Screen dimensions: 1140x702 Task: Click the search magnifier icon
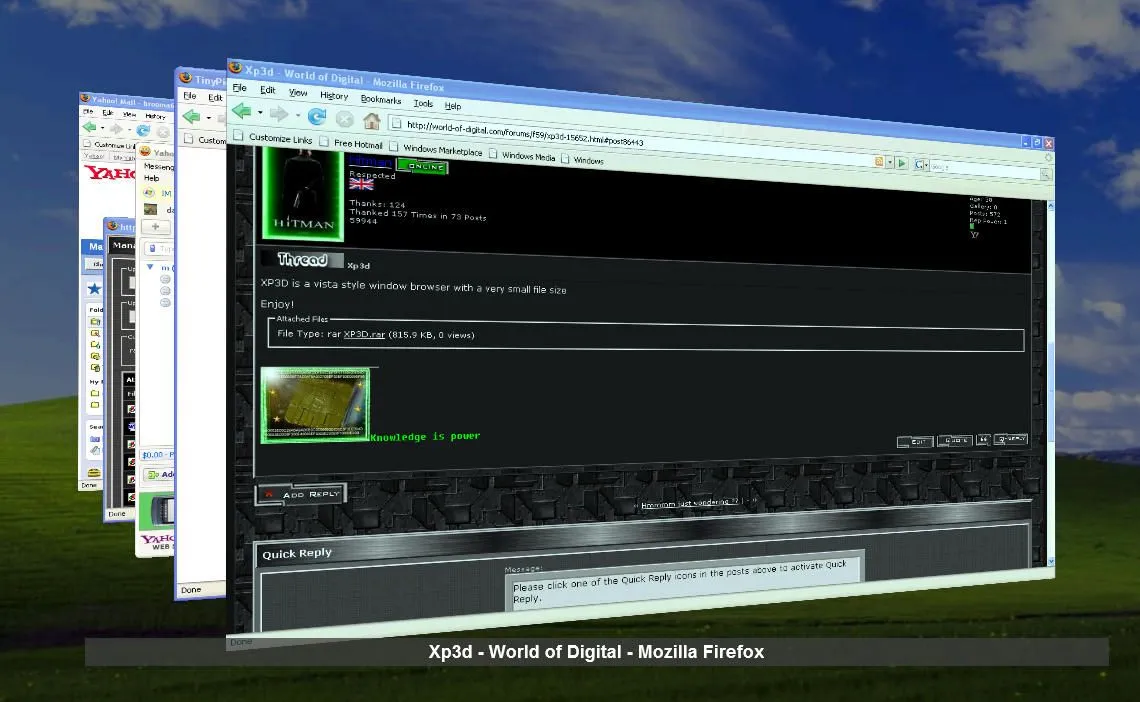tap(1045, 174)
